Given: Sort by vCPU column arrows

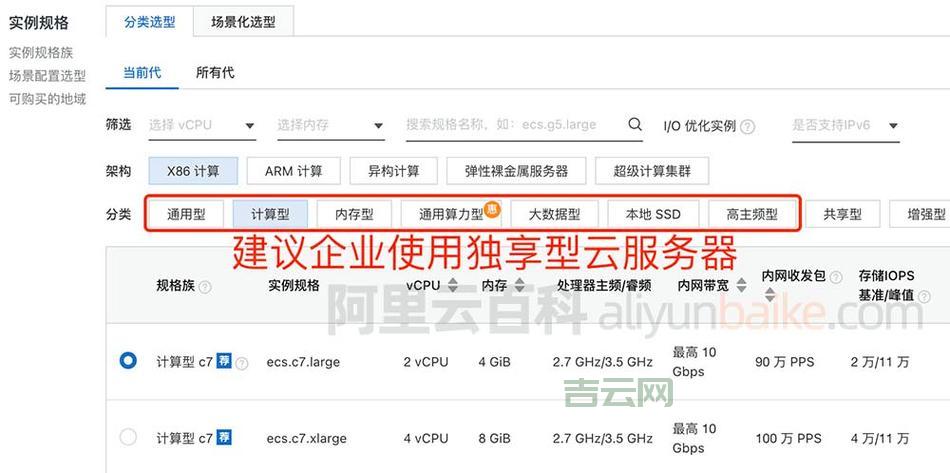Looking at the screenshot, I should (x=452, y=285).
